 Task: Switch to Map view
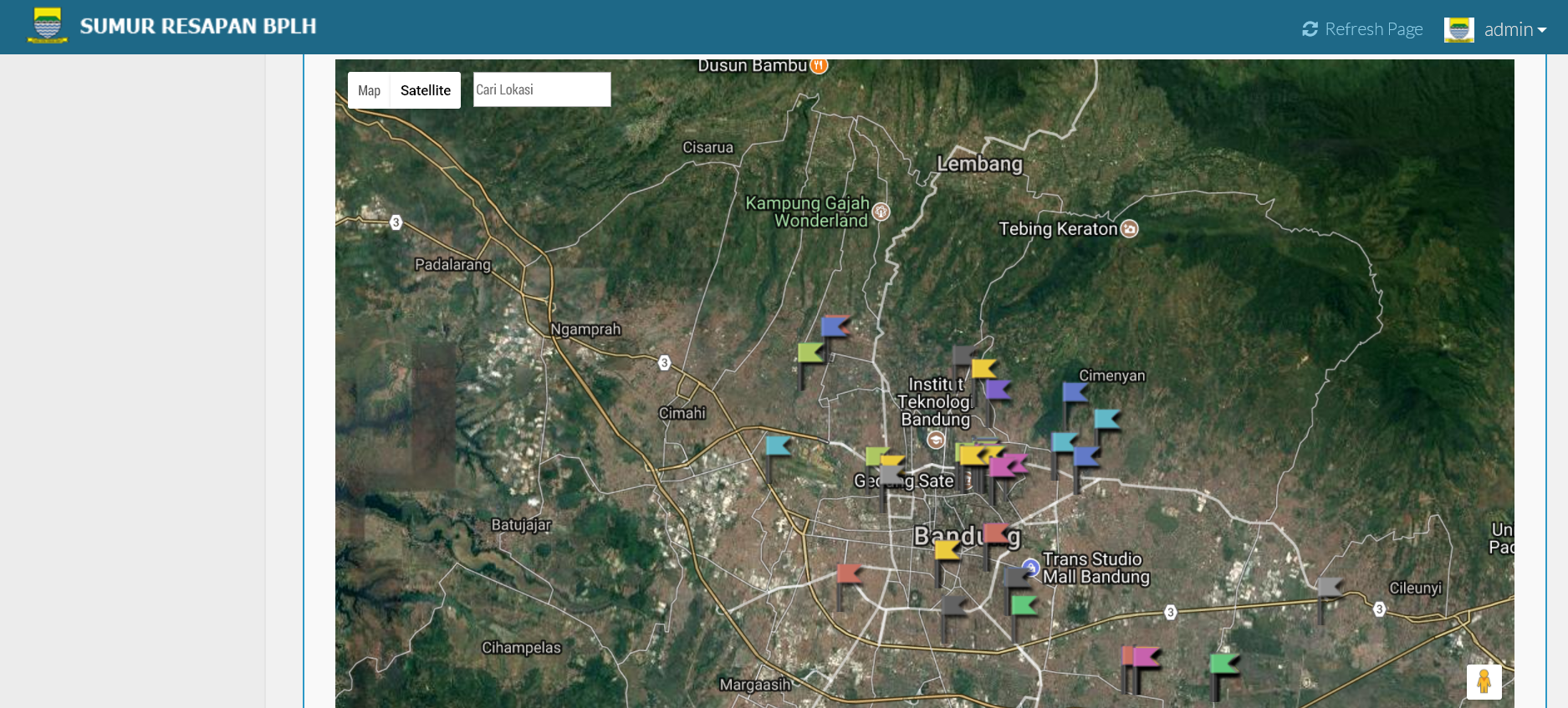coord(369,90)
